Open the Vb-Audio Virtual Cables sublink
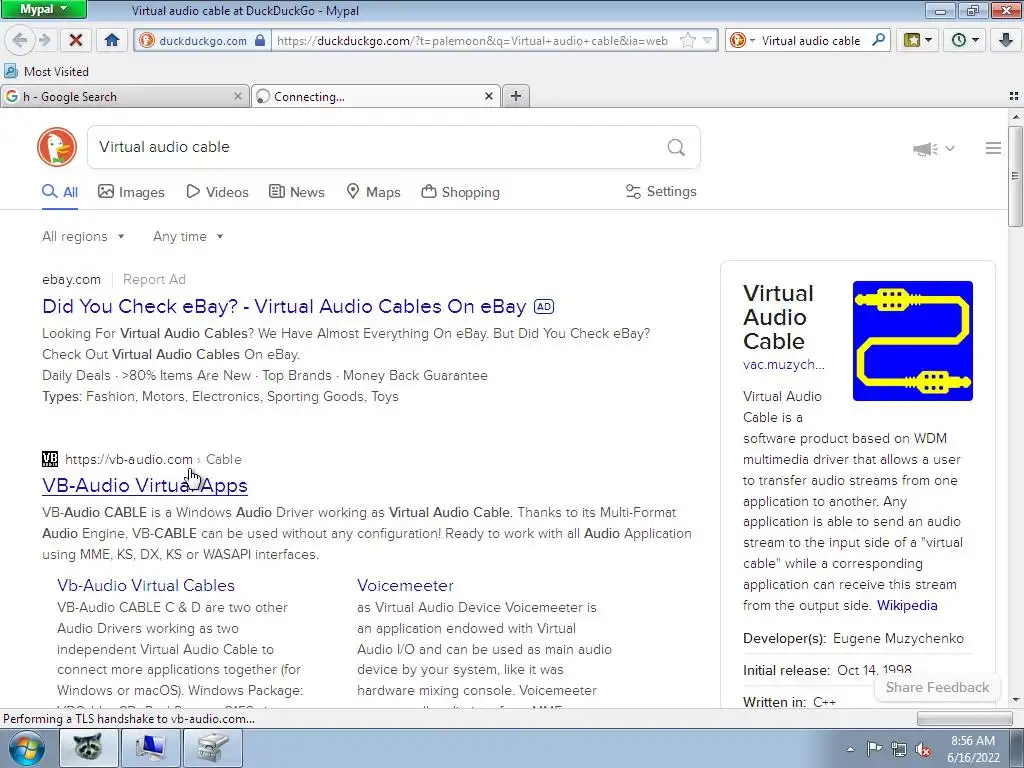Viewport: 1024px width, 768px height. [x=146, y=585]
